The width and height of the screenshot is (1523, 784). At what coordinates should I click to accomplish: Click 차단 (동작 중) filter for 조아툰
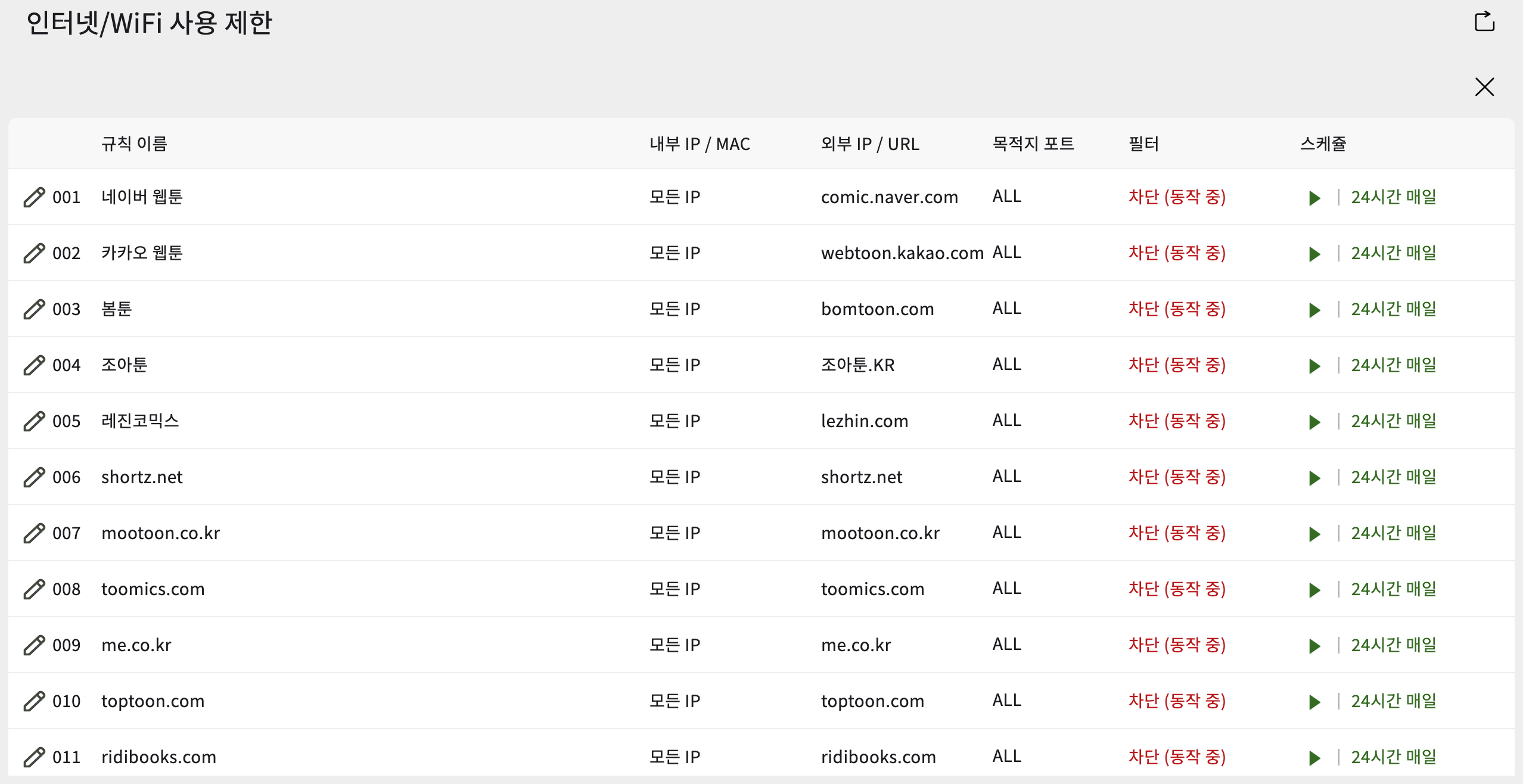click(x=1177, y=365)
